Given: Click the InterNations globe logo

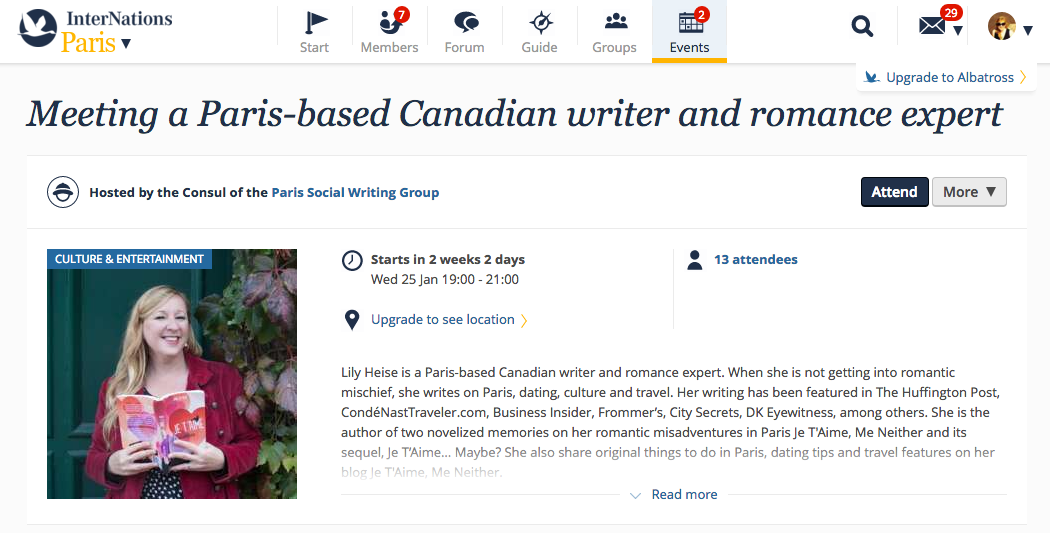Looking at the screenshot, I should click(38, 28).
